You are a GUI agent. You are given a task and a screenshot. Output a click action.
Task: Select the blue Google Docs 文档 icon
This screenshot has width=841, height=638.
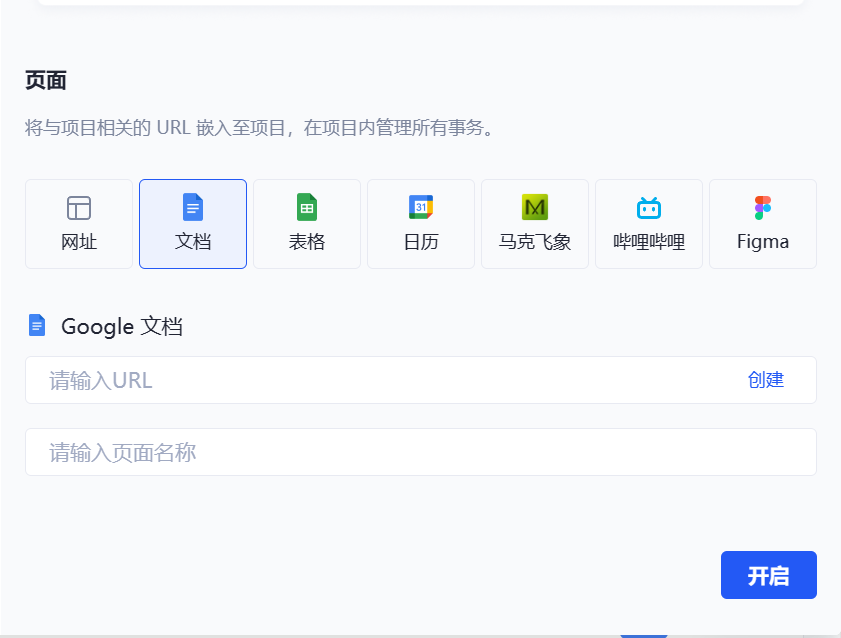(193, 207)
